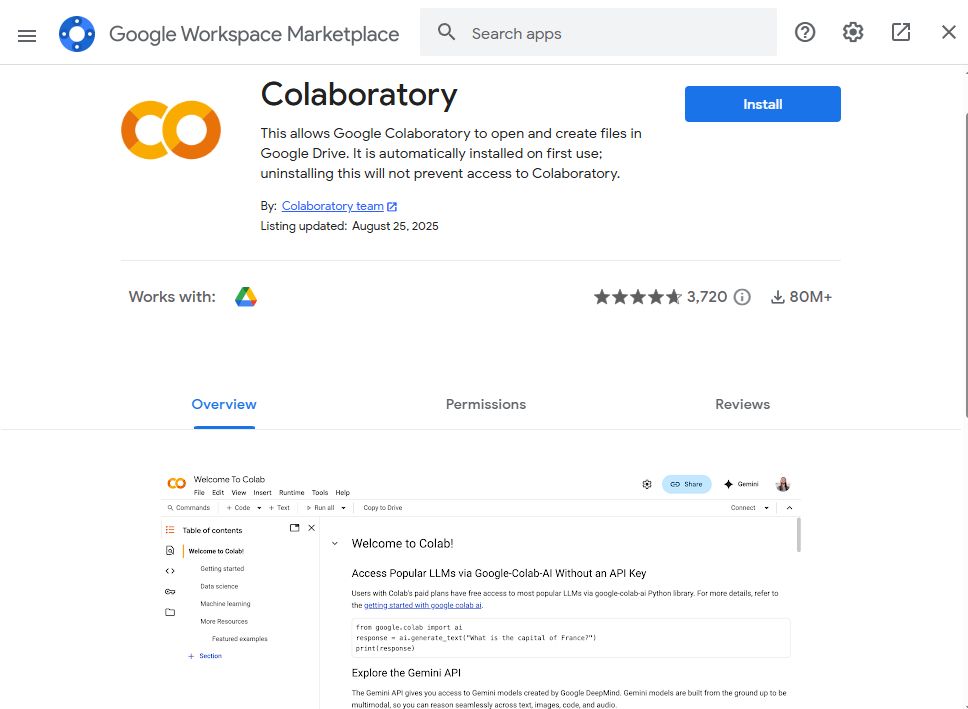968x709 pixels.
Task: Switch to the Permissions tab
Action: 485,404
